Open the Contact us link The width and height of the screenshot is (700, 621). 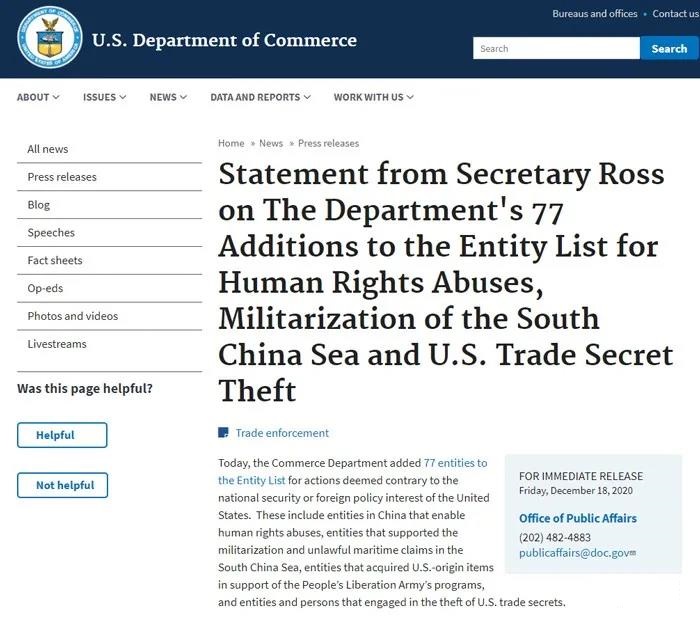point(675,14)
